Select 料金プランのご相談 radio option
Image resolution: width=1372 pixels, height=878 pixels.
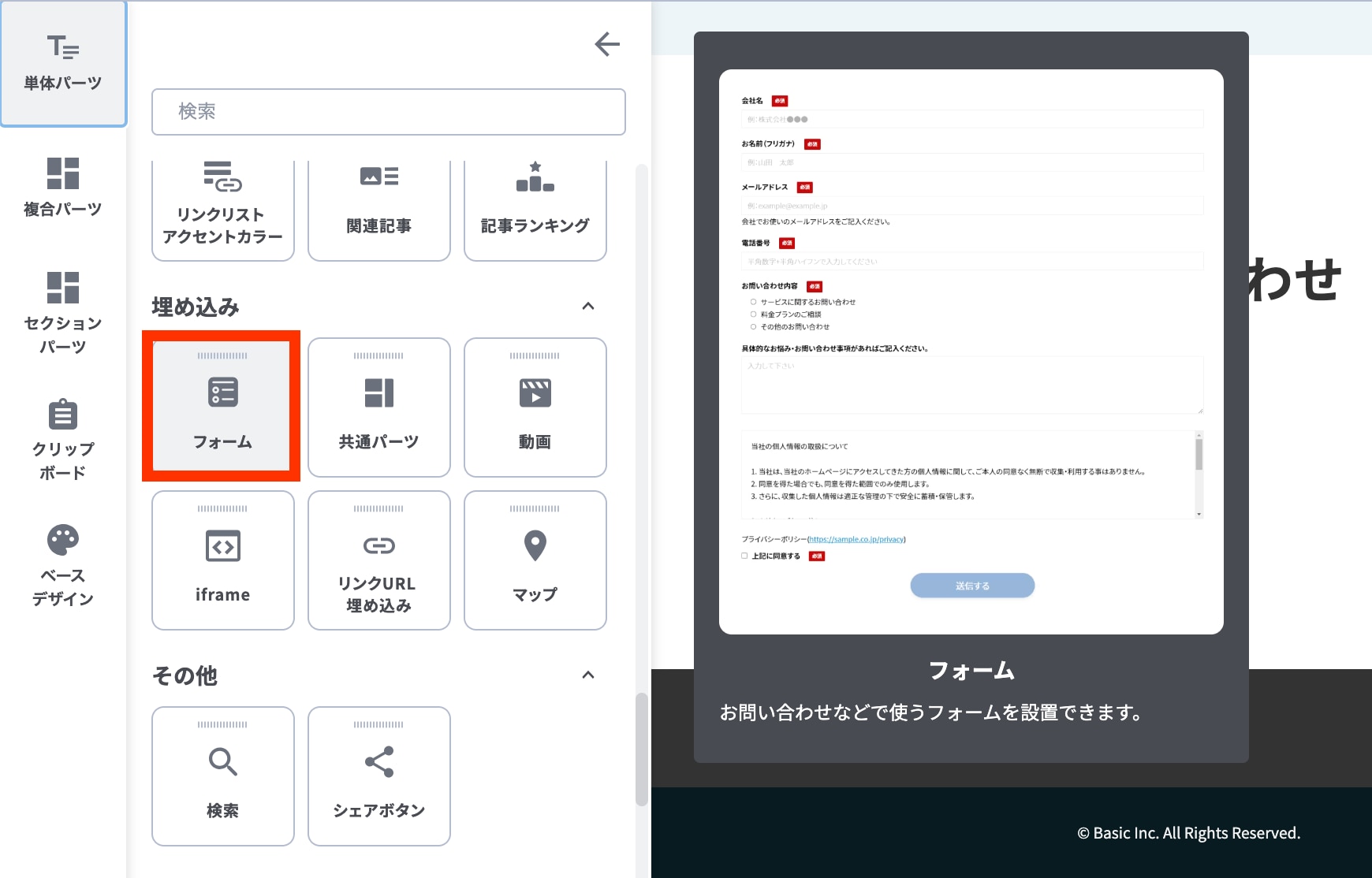coord(753,314)
